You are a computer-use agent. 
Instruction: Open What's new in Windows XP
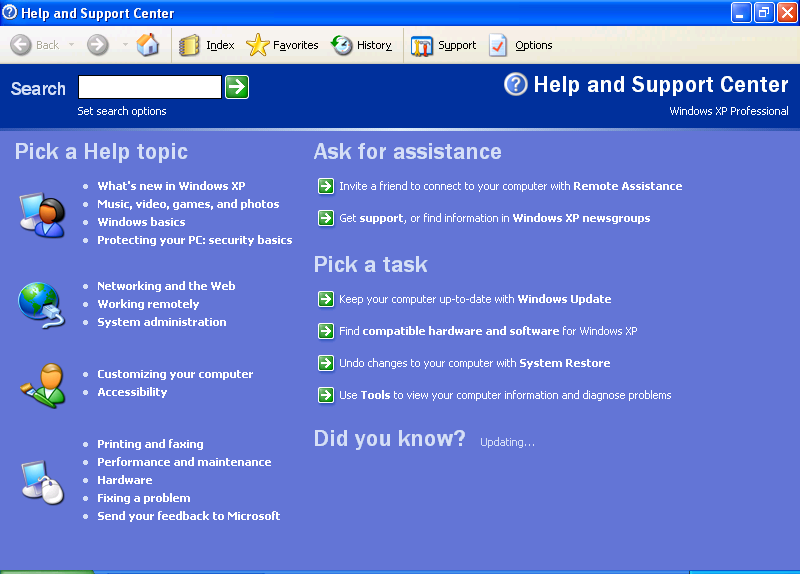coord(171,186)
